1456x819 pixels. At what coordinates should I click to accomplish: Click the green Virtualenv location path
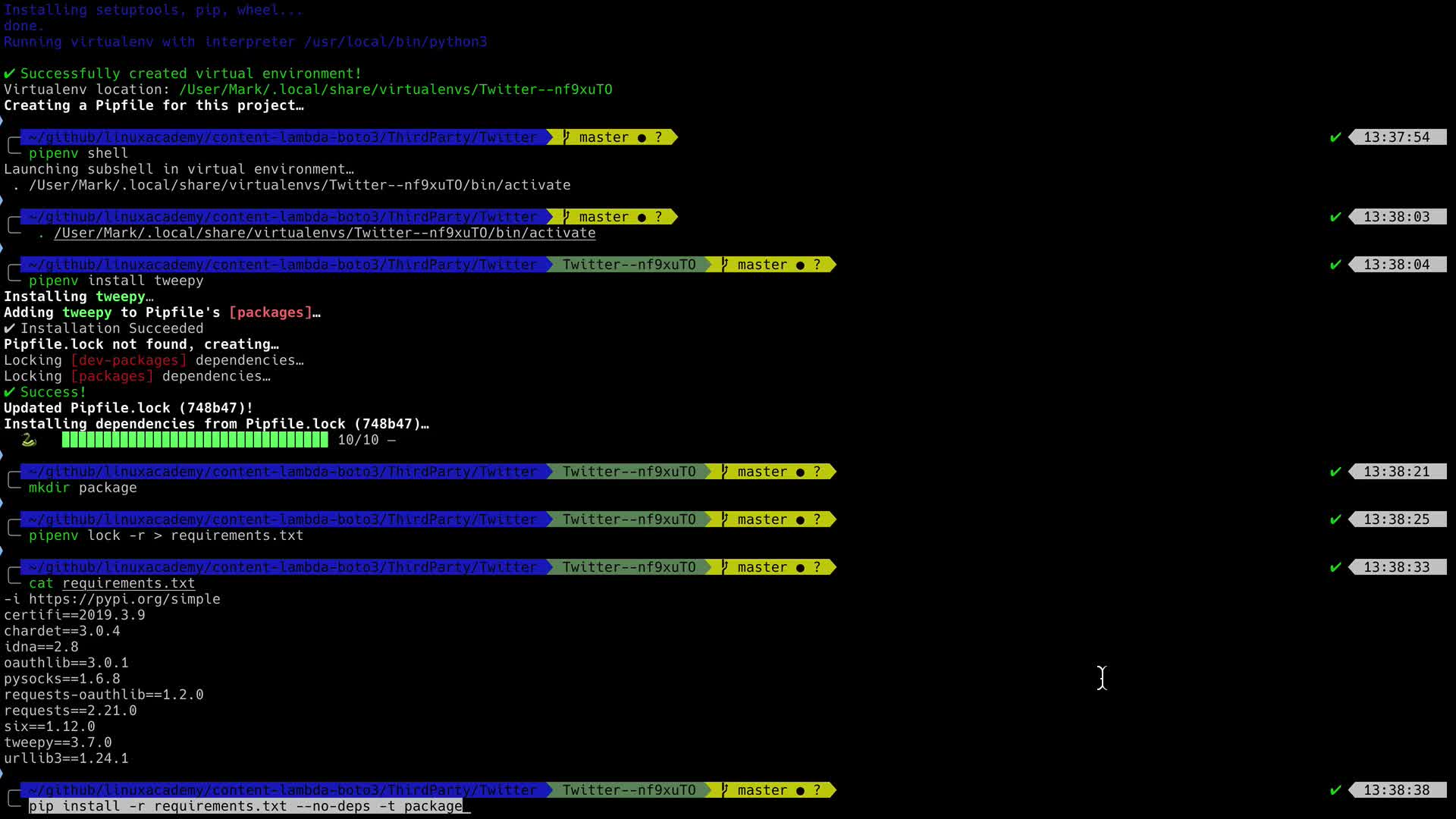[x=395, y=89]
